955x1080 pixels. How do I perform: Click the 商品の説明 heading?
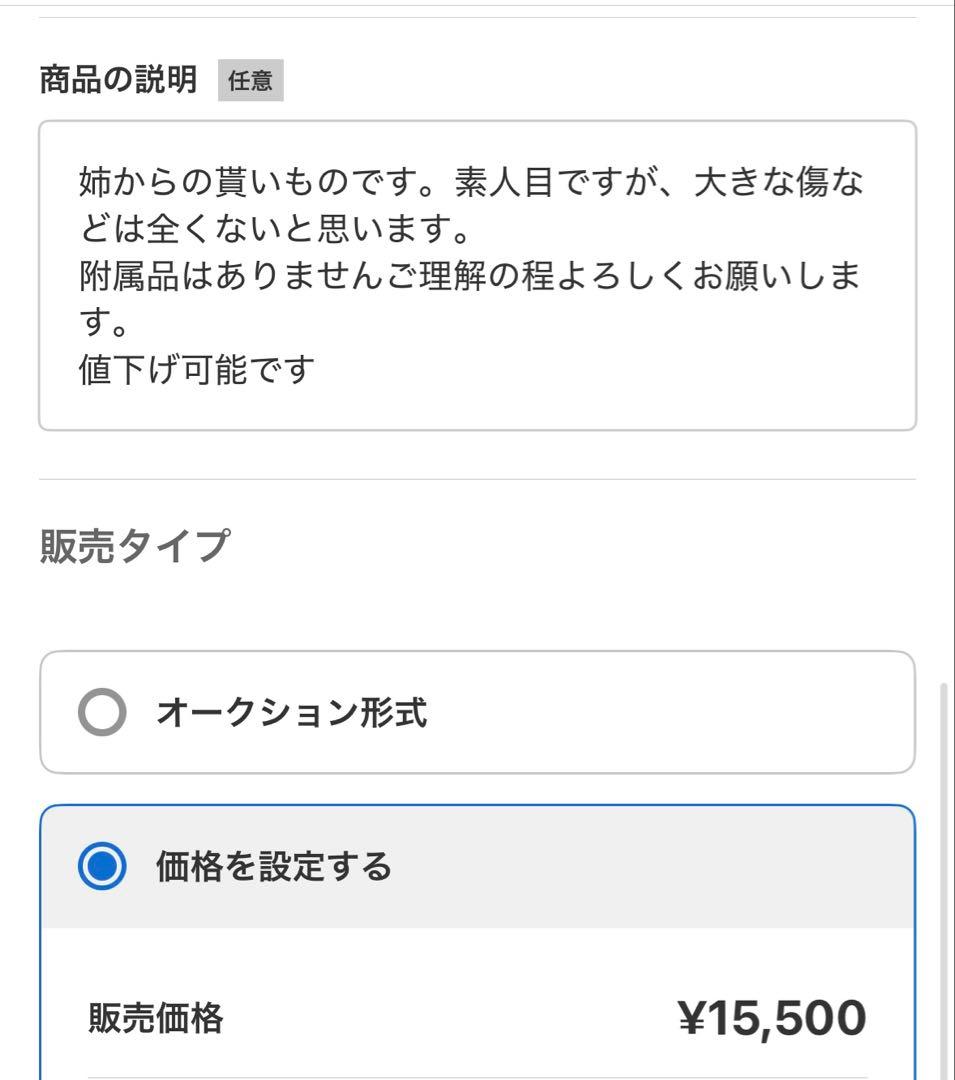(x=118, y=79)
